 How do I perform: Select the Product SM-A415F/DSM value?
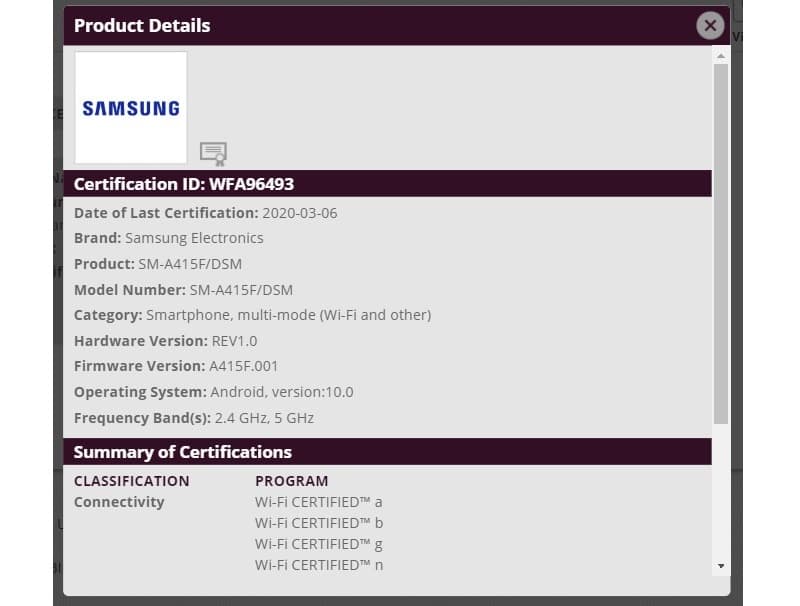pos(190,264)
